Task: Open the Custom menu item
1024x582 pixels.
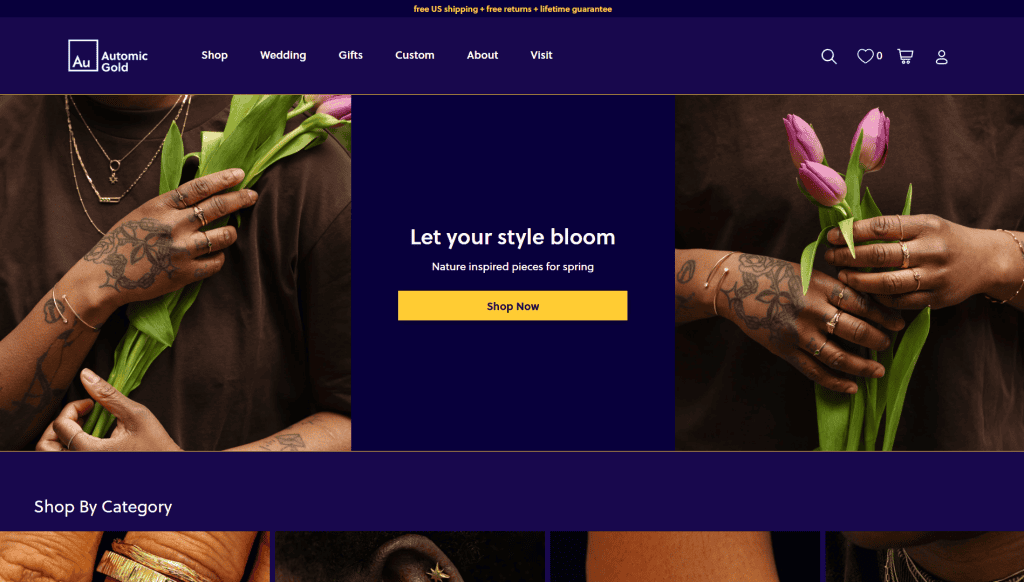Action: pyautogui.click(x=415, y=56)
